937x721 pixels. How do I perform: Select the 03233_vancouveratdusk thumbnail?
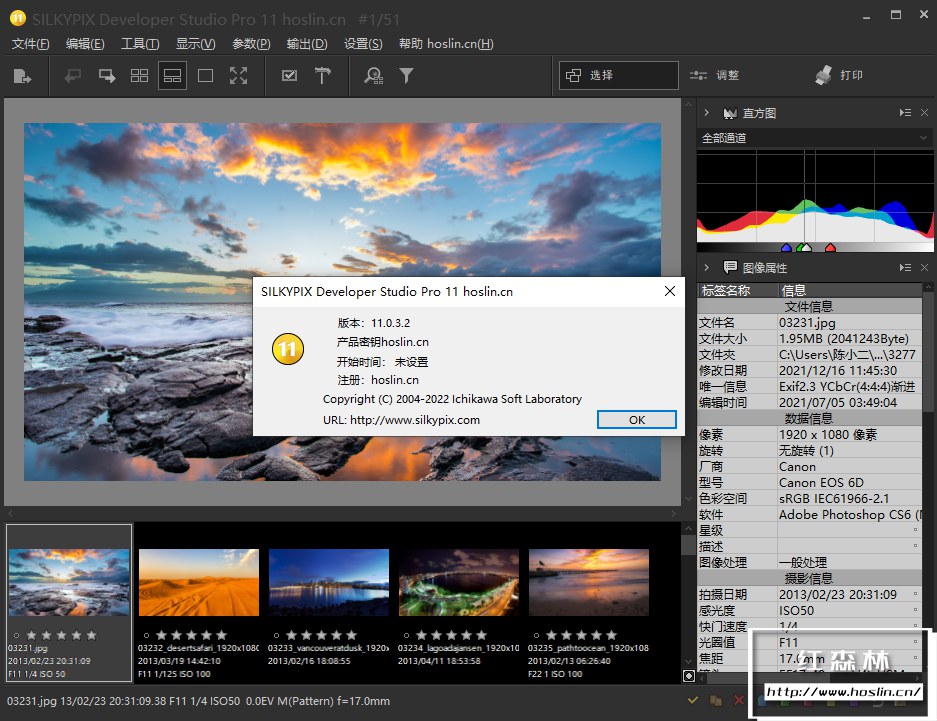[328, 582]
